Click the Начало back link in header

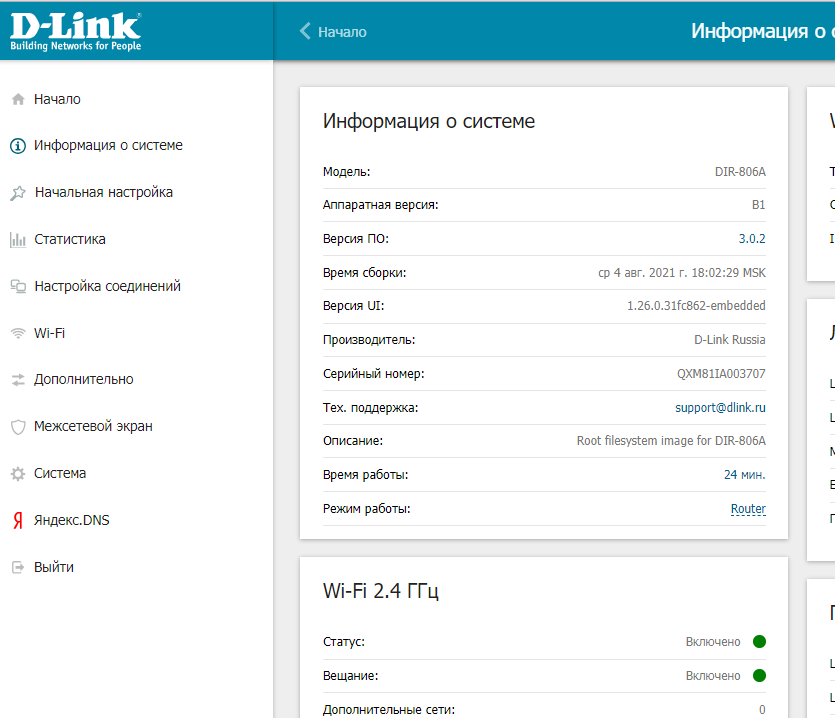click(x=342, y=32)
